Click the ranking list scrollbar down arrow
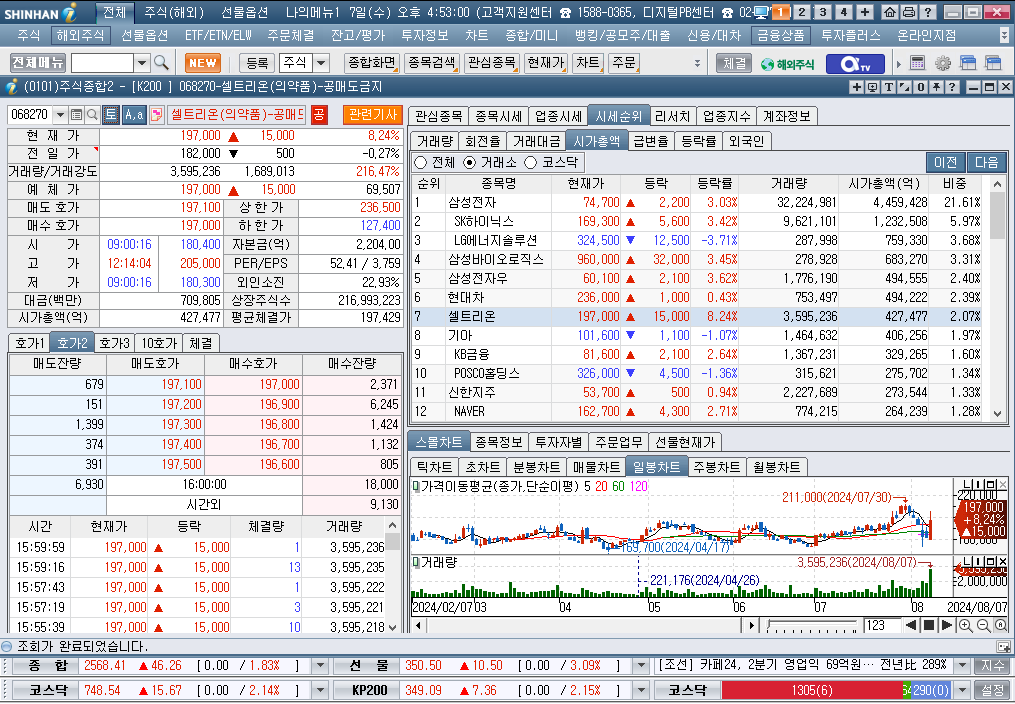 click(x=997, y=413)
